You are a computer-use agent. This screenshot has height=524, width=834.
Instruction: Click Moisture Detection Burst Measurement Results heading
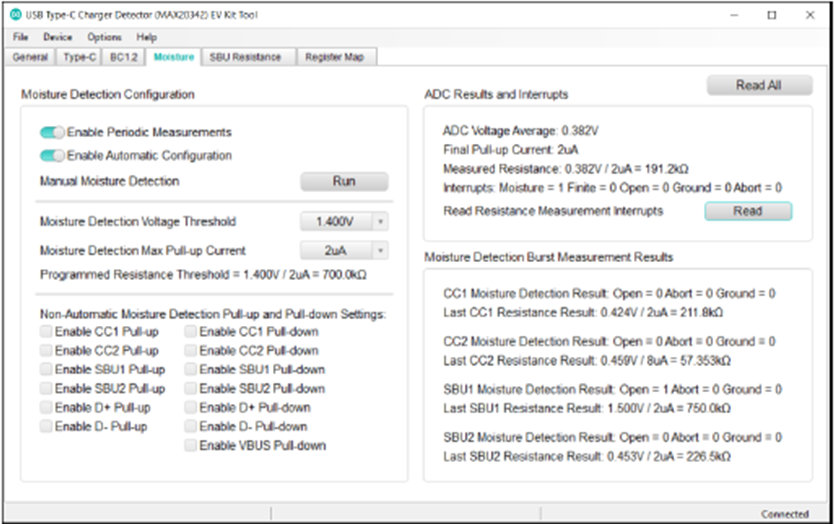click(548, 257)
